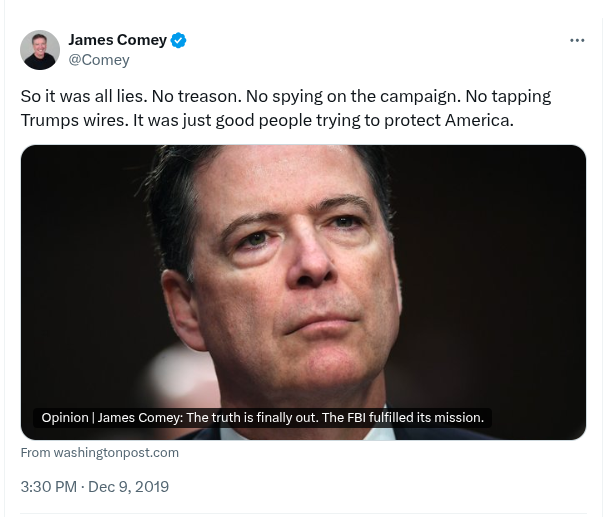
Task: Open the three-dot more options menu
Action: [577, 41]
